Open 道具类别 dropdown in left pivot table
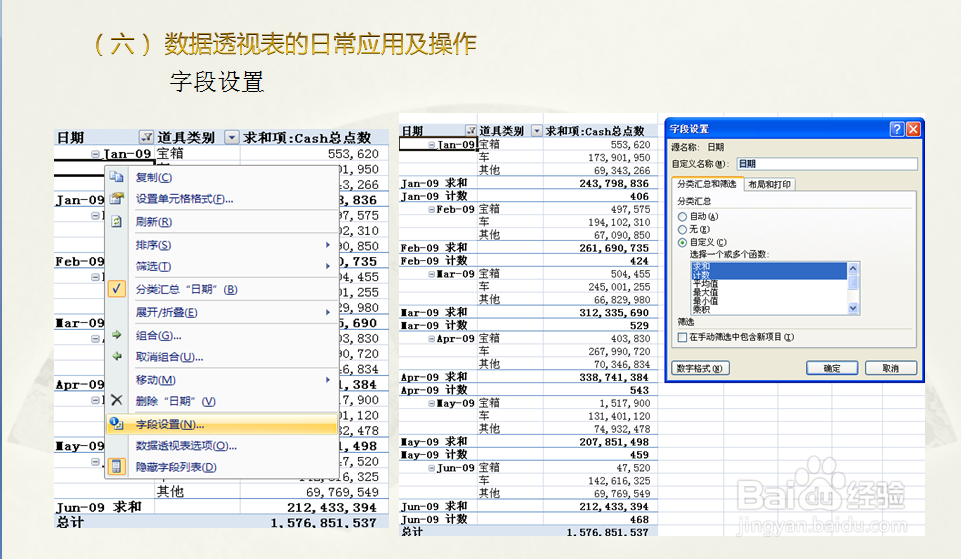The height and width of the screenshot is (559, 961). 232,137
